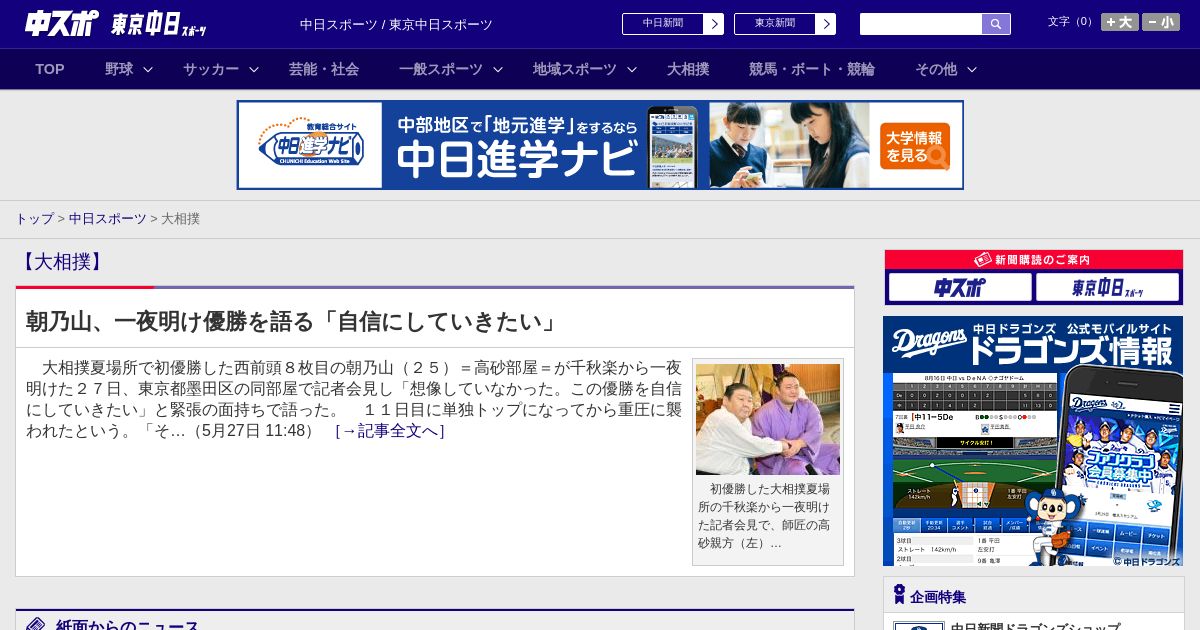Open the ドラゴンズ情報 mobile site banner
Screen dimensions: 1200x630
[x=1033, y=441]
